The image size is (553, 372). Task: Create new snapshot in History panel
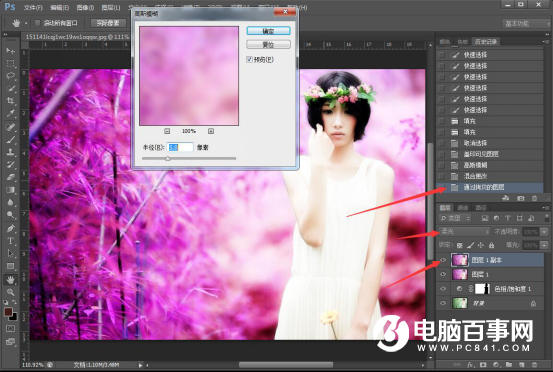pyautogui.click(x=521, y=198)
